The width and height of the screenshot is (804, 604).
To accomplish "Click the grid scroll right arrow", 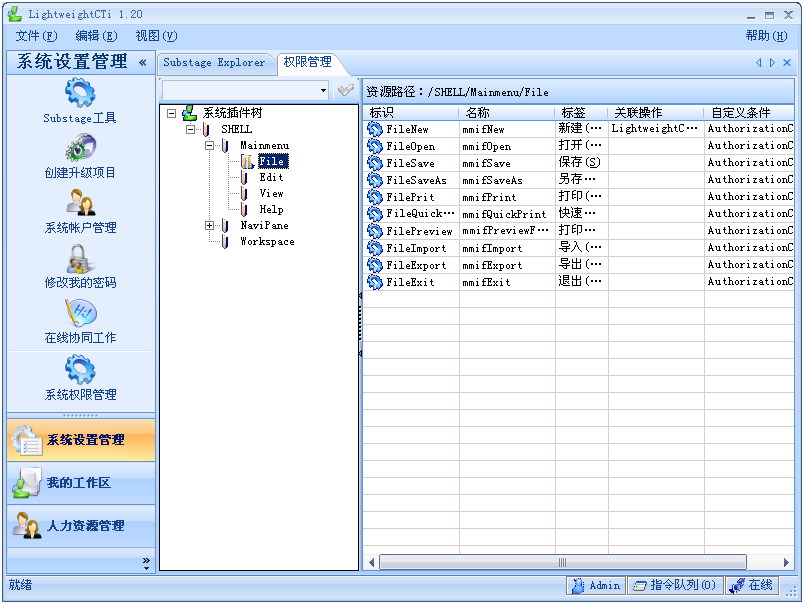I will click(786, 562).
